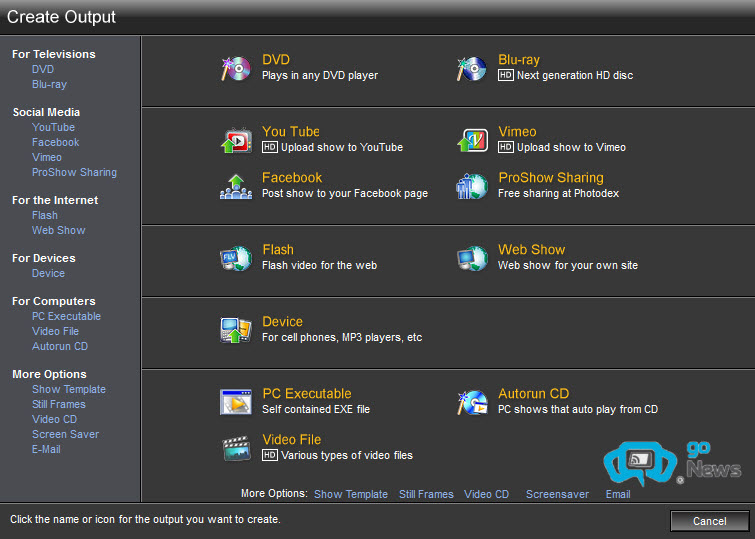Click the "Plays in any DVD player" description

(320, 76)
